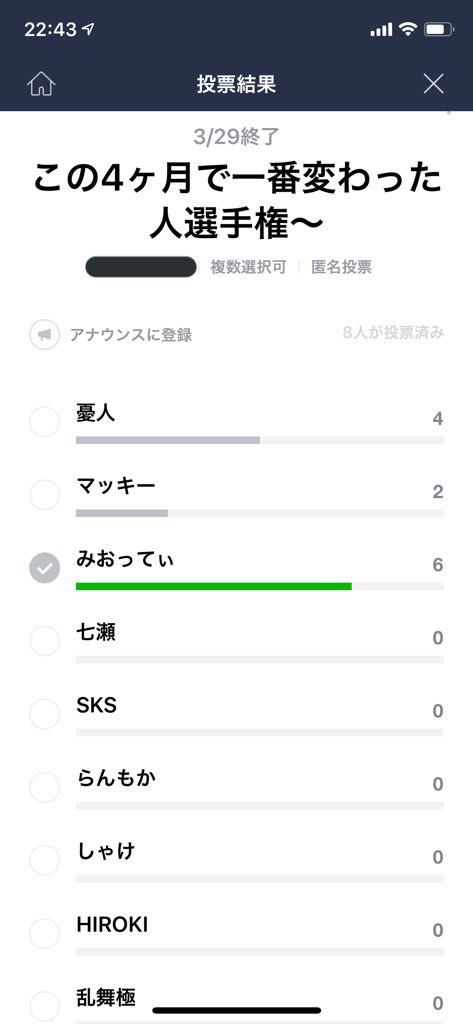Select the HIROKI option circle
This screenshot has width=473, height=1024.
click(x=44, y=934)
